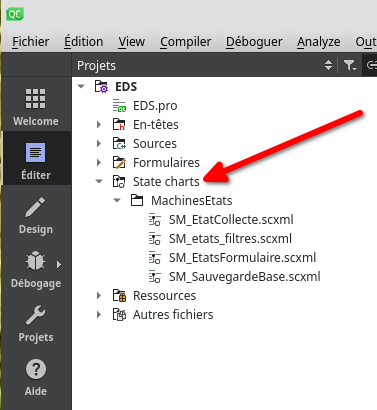Viewport: 377px width, 410px height.
Task: Click the State charts folder icon
Action: point(119,182)
